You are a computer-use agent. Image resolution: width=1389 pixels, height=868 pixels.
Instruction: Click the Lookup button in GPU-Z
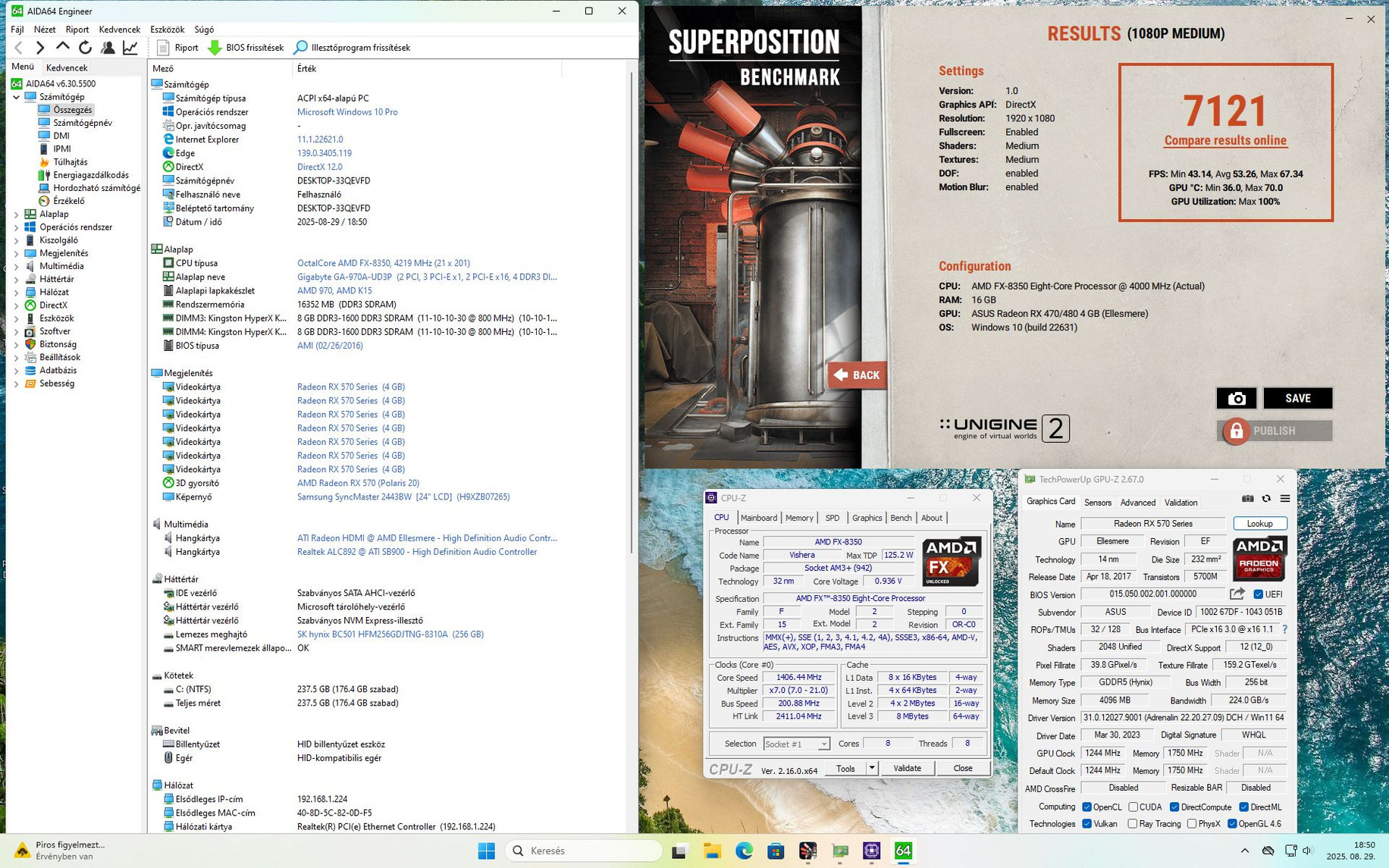pyautogui.click(x=1259, y=524)
